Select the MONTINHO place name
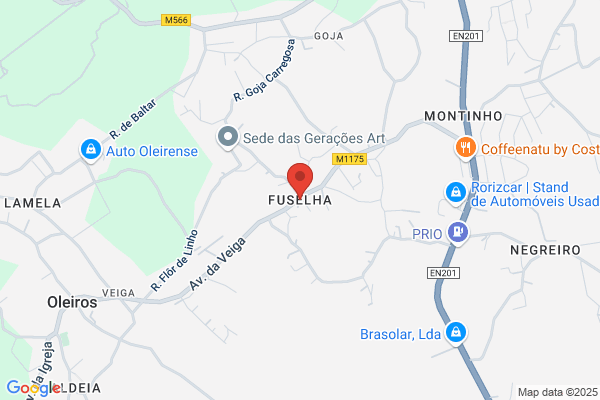This screenshot has height=400, width=600. [x=463, y=116]
